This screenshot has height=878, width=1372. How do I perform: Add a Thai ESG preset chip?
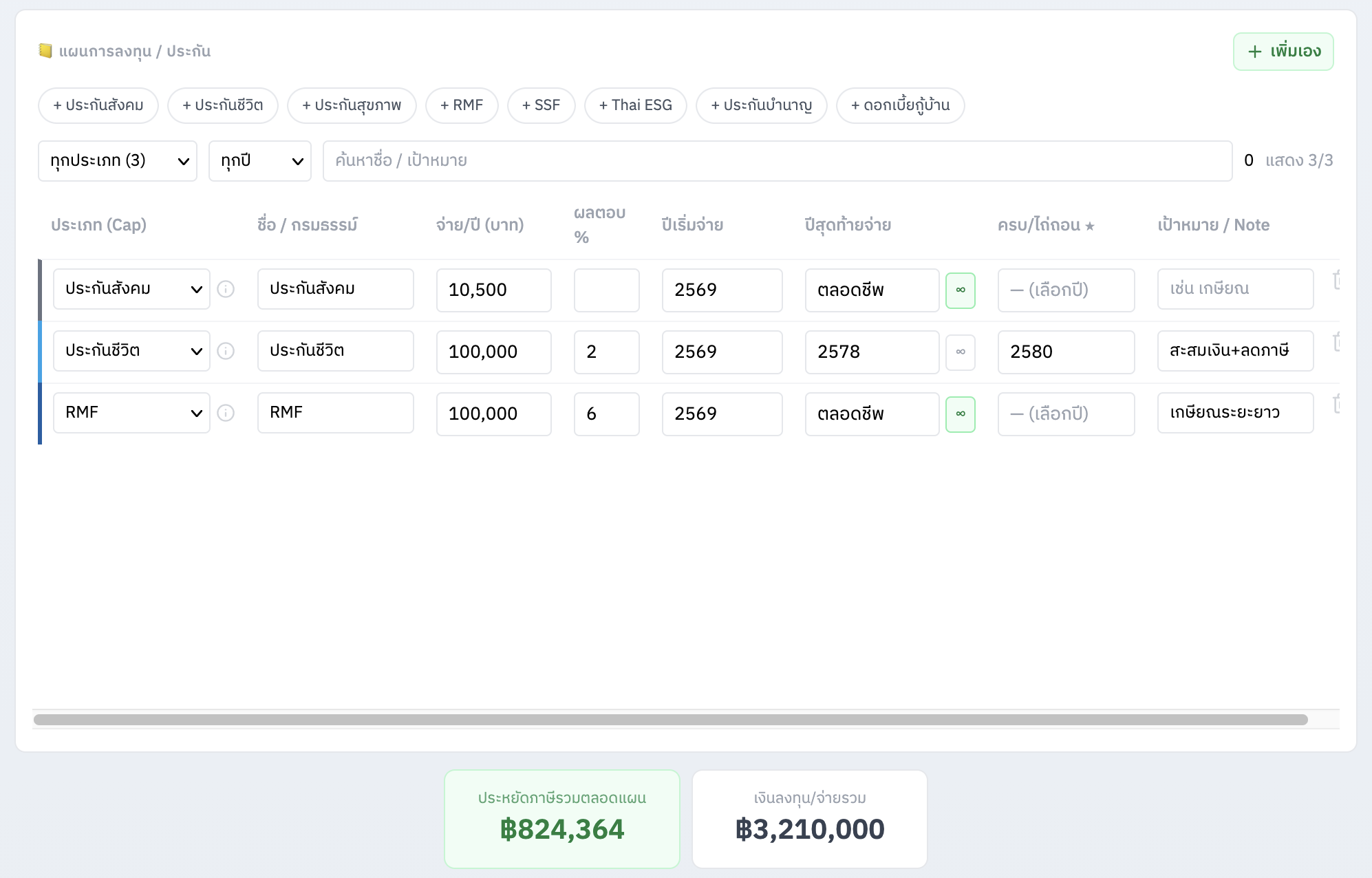pyautogui.click(x=636, y=105)
